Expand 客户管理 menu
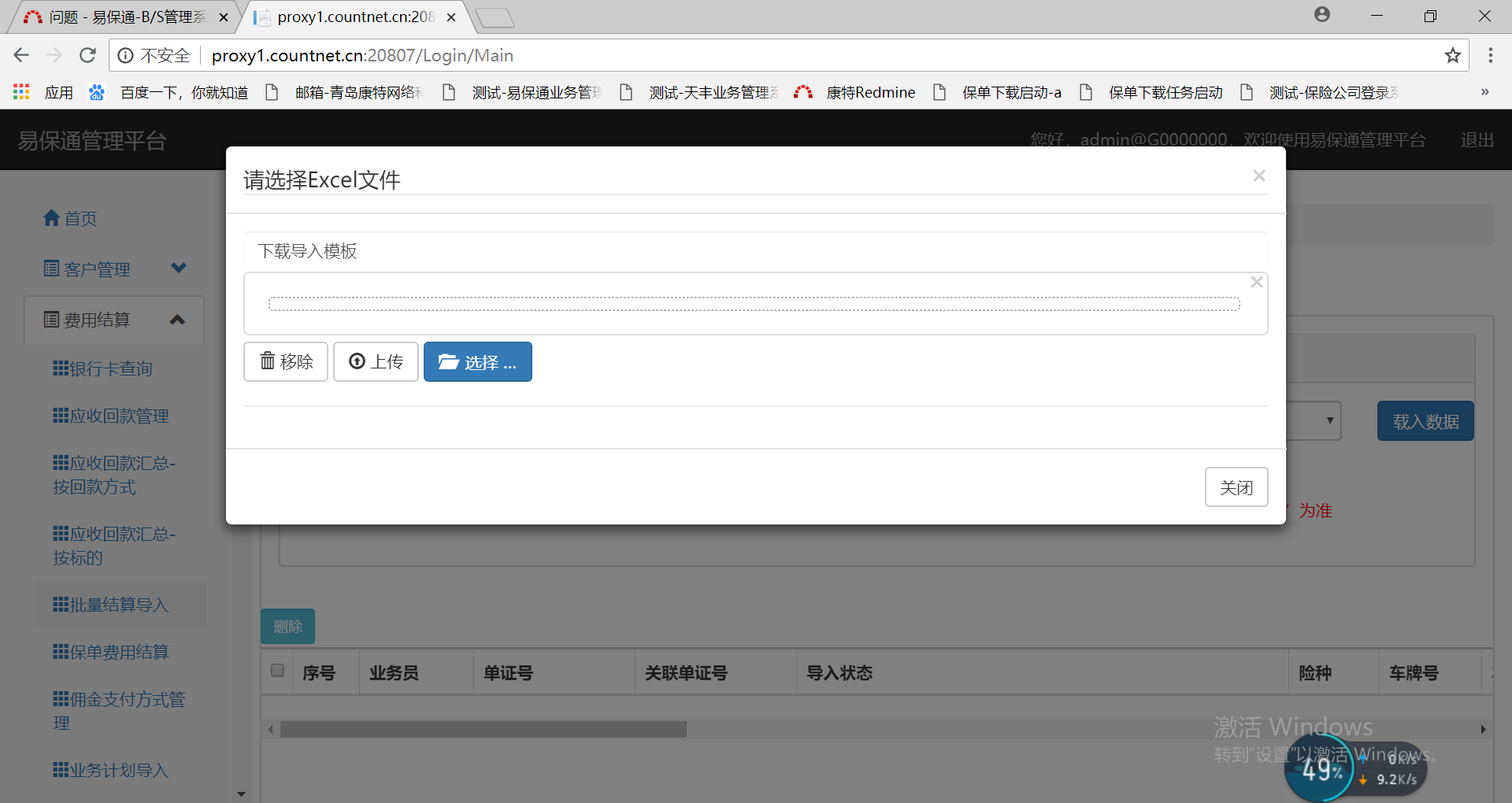This screenshot has width=1512, height=803. coord(115,269)
